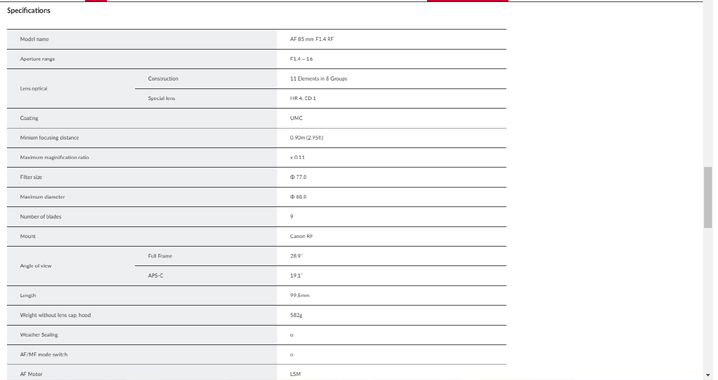
Task: Click the Number of blades label
Action: [x=40, y=217]
